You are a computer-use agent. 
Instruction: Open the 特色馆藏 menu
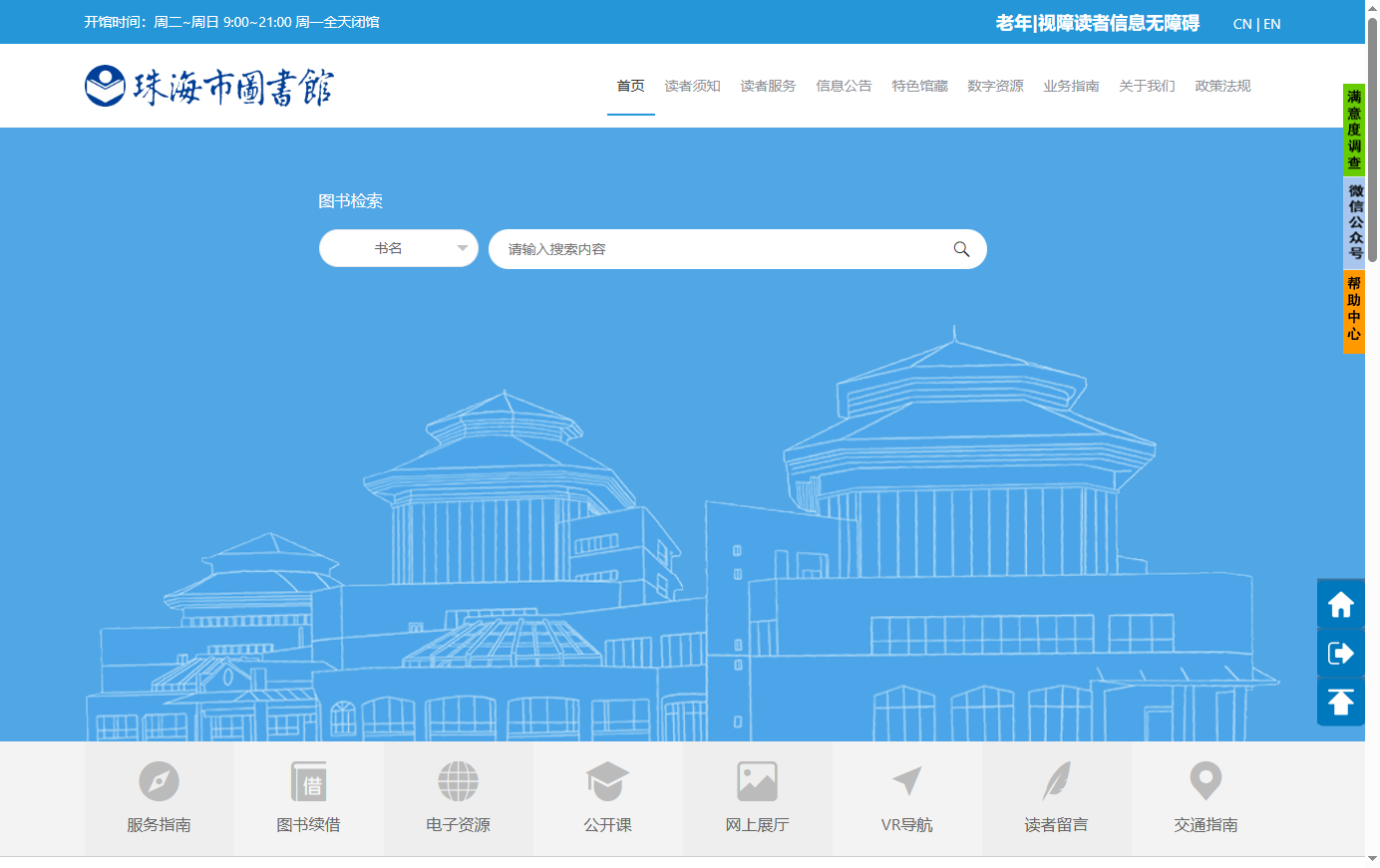(920, 86)
